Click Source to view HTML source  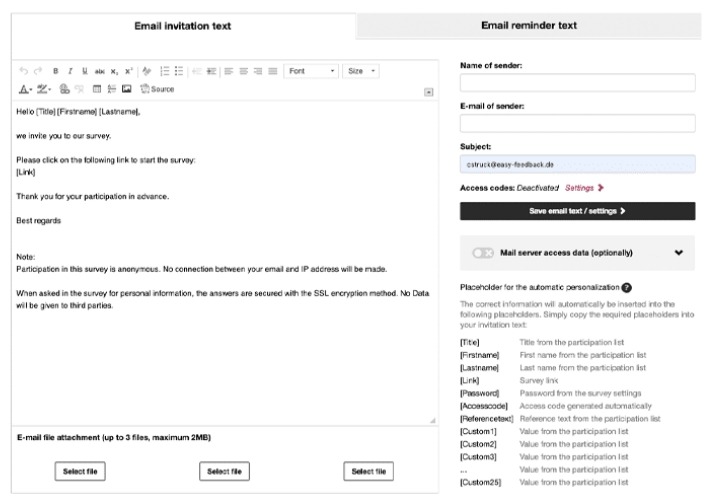pos(158,89)
